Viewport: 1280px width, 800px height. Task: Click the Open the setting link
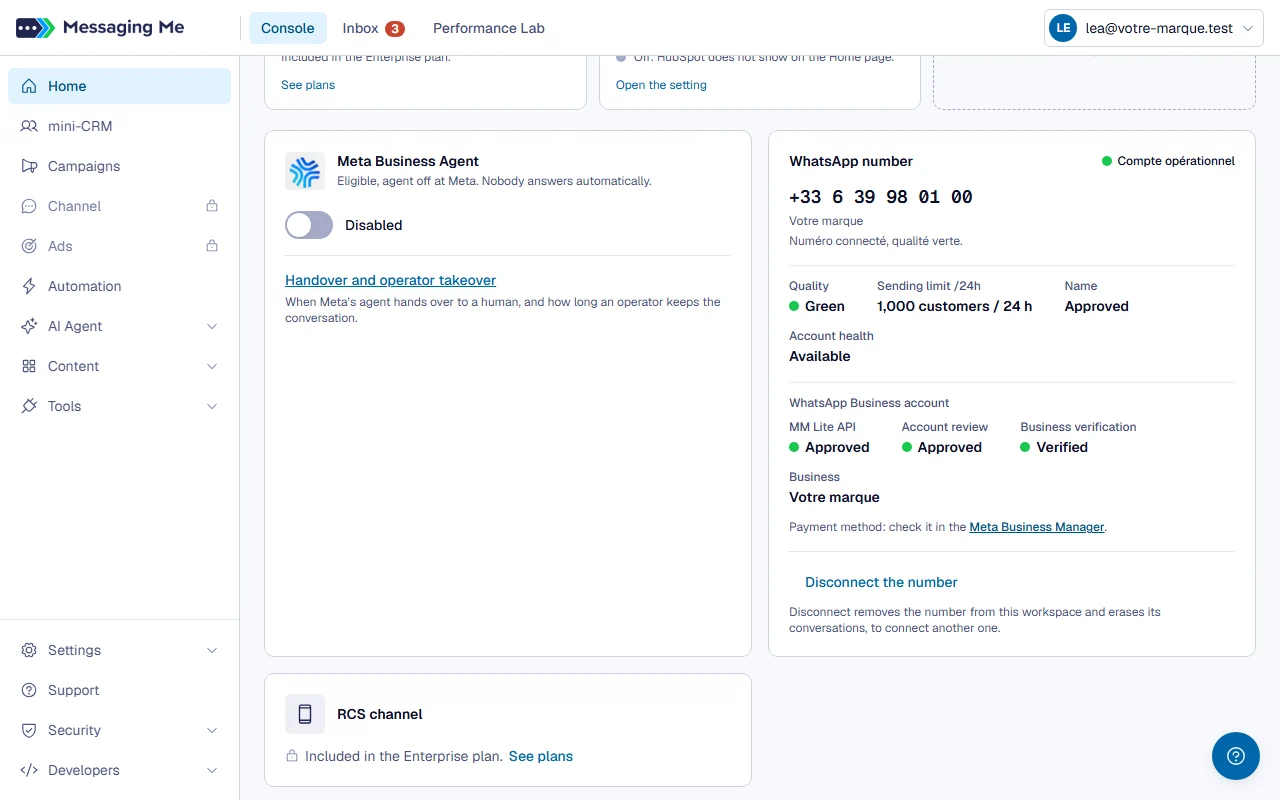[661, 85]
